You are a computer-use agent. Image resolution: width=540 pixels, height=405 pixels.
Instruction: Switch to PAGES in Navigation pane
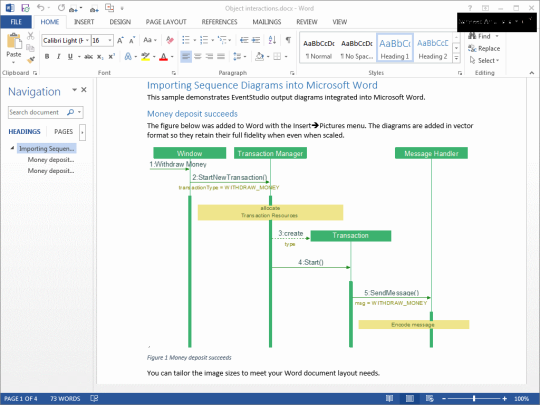pos(63,132)
